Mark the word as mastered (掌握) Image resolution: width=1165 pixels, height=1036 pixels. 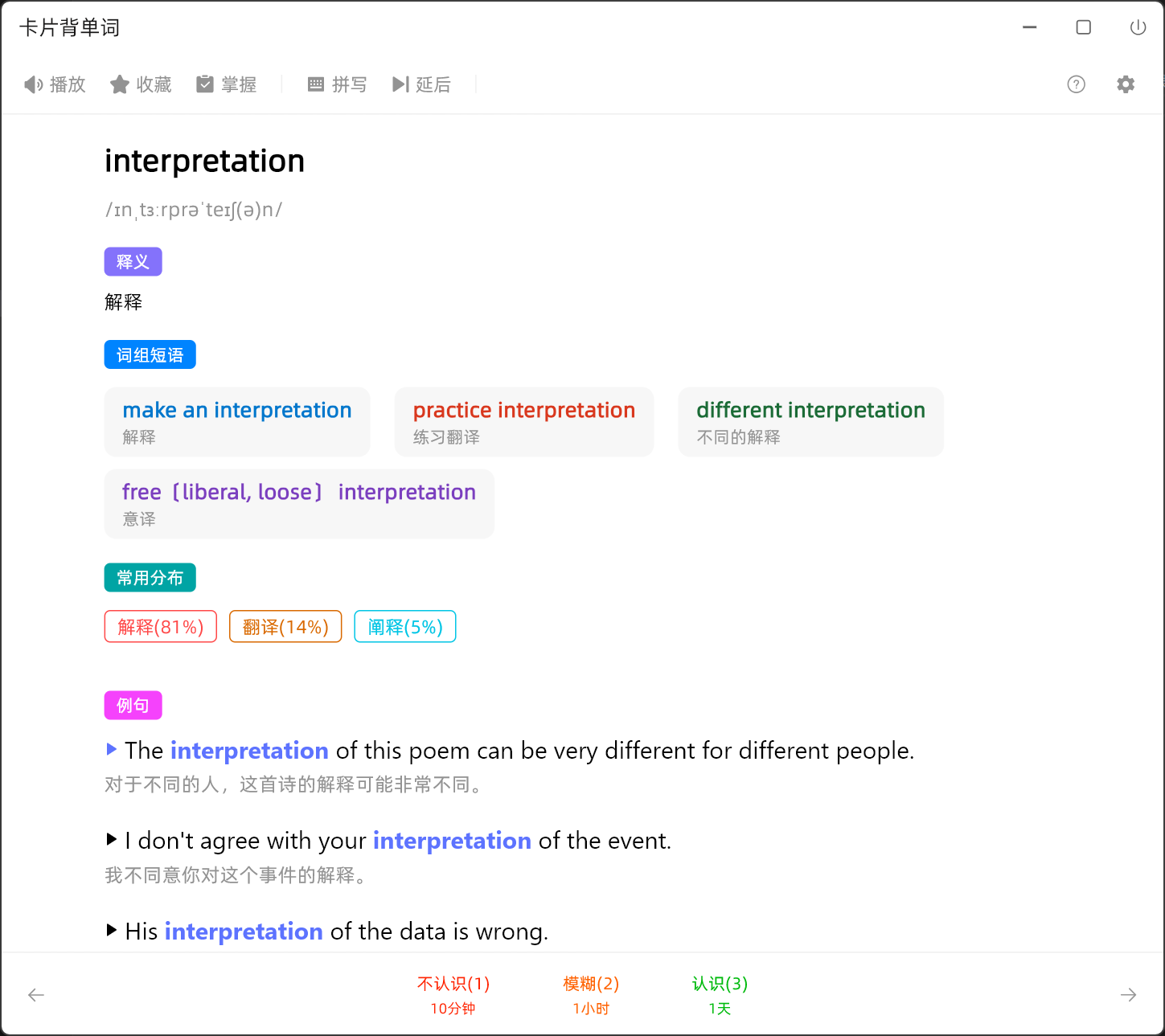coord(227,84)
